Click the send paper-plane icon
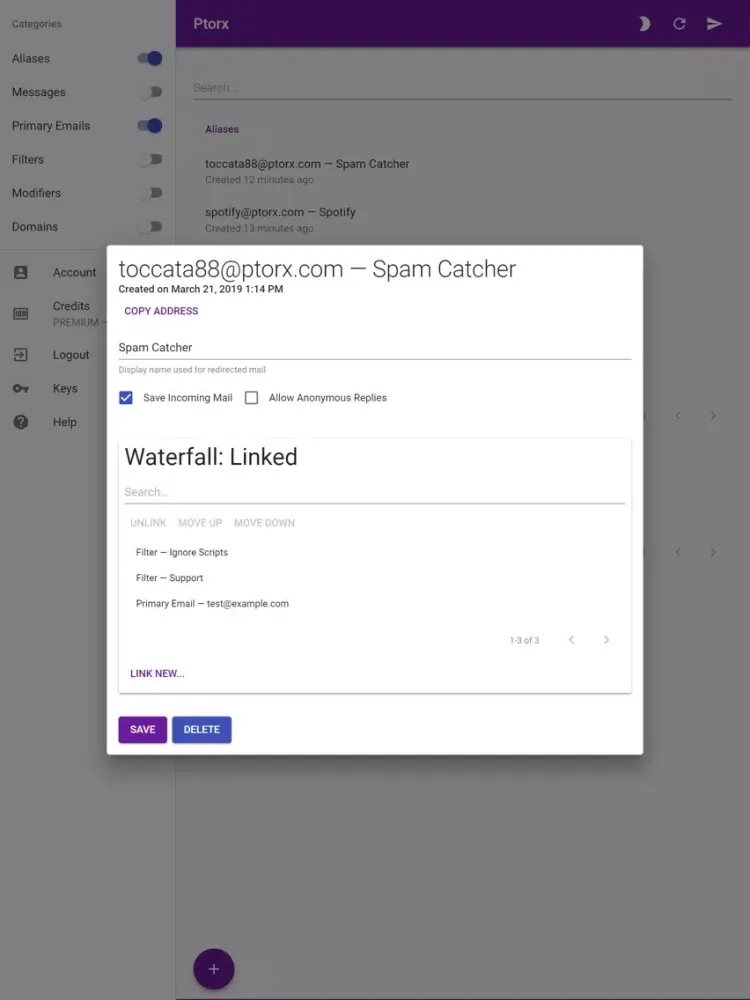The width and height of the screenshot is (750, 1000). [714, 24]
